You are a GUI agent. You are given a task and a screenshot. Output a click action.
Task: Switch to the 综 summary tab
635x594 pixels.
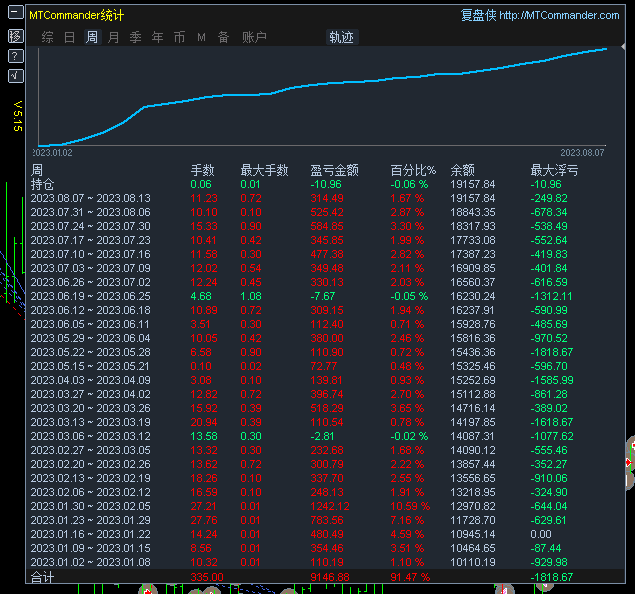(x=47, y=37)
